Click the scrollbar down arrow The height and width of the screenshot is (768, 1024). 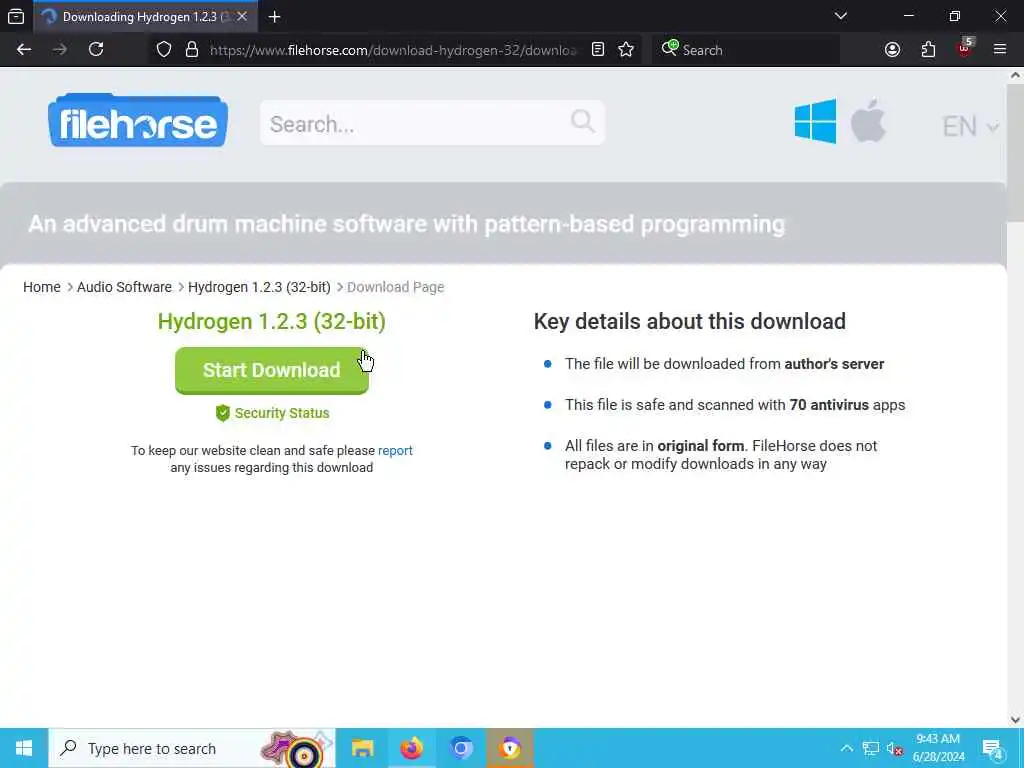click(x=1015, y=720)
